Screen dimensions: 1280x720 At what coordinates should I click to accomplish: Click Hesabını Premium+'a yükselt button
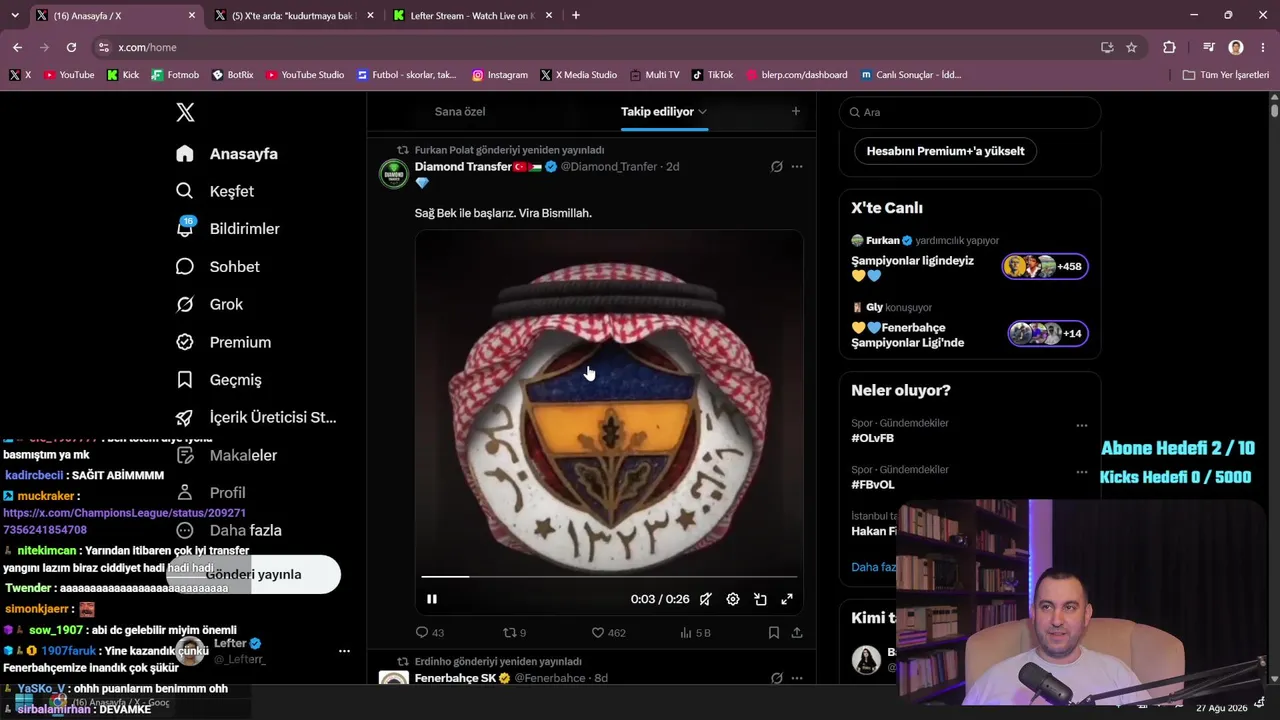pos(946,151)
